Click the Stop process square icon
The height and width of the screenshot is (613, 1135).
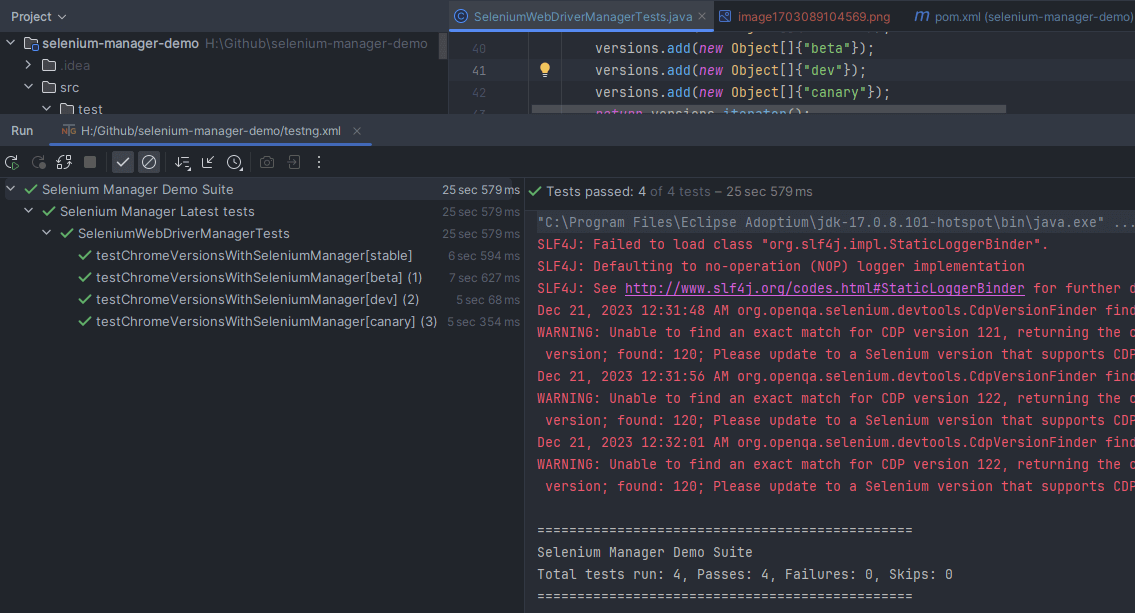tap(88, 162)
